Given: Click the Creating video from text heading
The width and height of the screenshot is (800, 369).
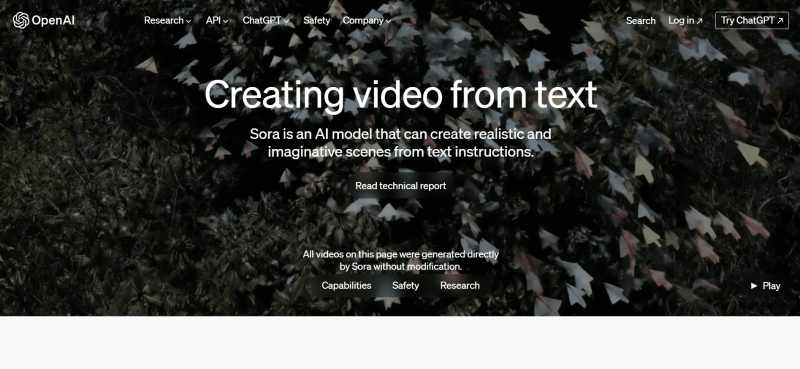Looking at the screenshot, I should (401, 95).
